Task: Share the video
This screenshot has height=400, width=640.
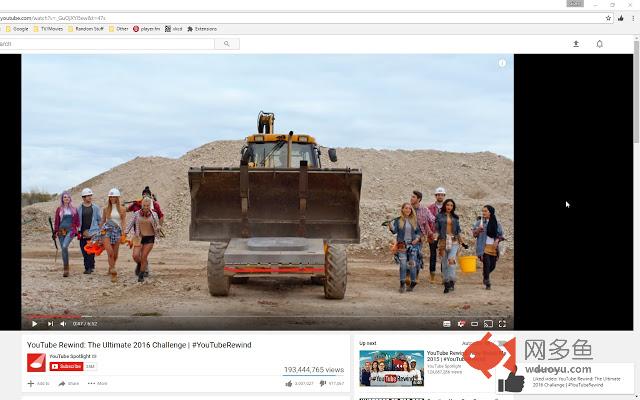Action: pos(69,384)
